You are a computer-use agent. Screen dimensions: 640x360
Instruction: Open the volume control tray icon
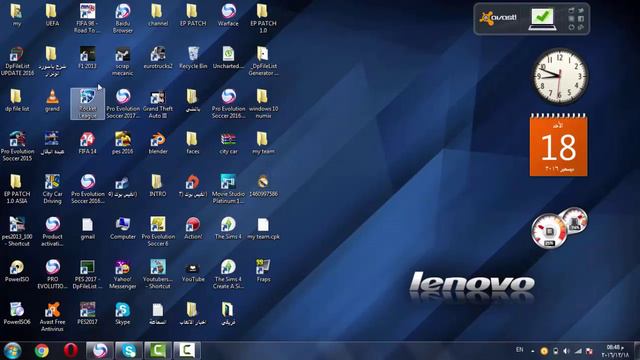(x=567, y=351)
